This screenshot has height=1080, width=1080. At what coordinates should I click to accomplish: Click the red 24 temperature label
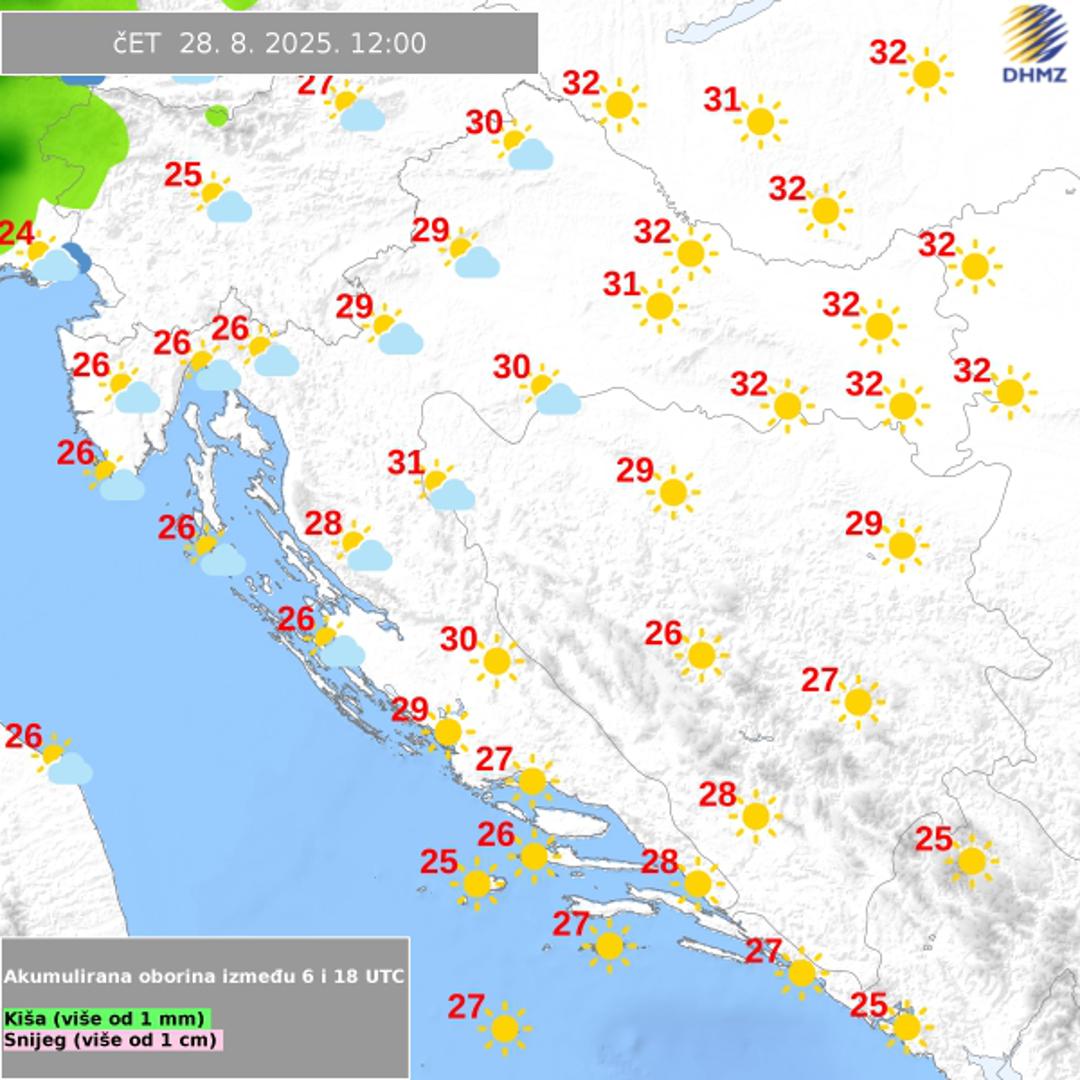coord(16,234)
